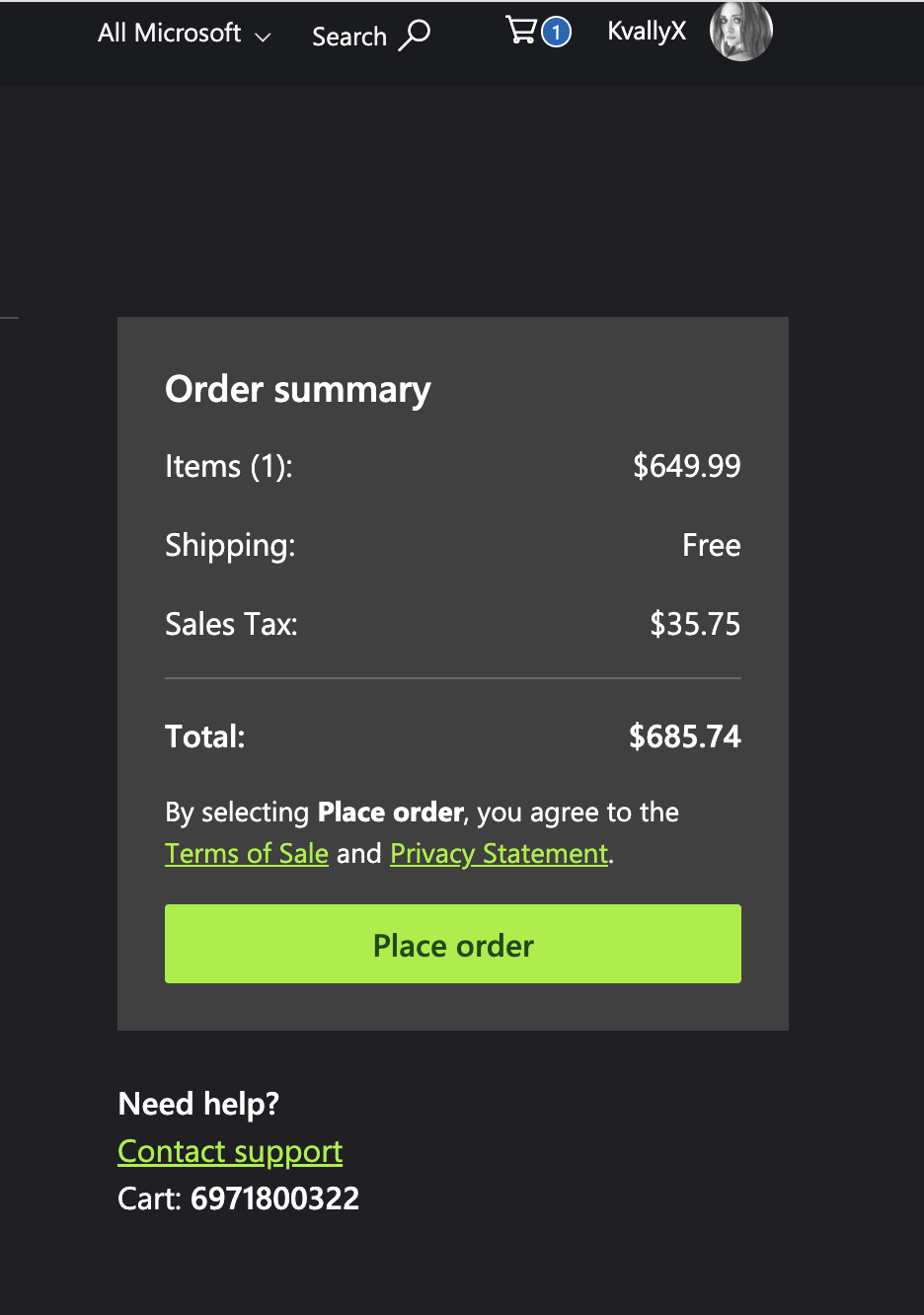
Task: Follow the Contact support link
Action: point(230,1151)
